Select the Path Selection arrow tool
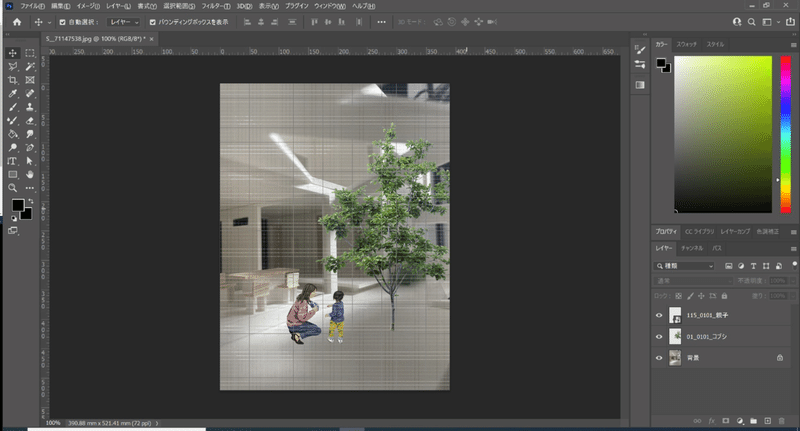The image size is (800, 431). click(x=30, y=161)
